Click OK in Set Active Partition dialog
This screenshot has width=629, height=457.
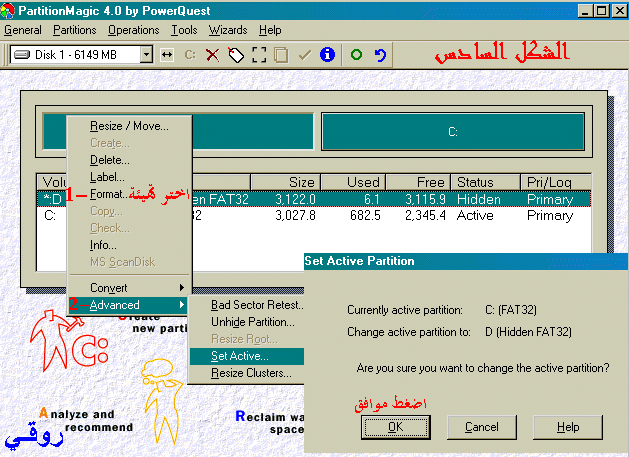396,427
